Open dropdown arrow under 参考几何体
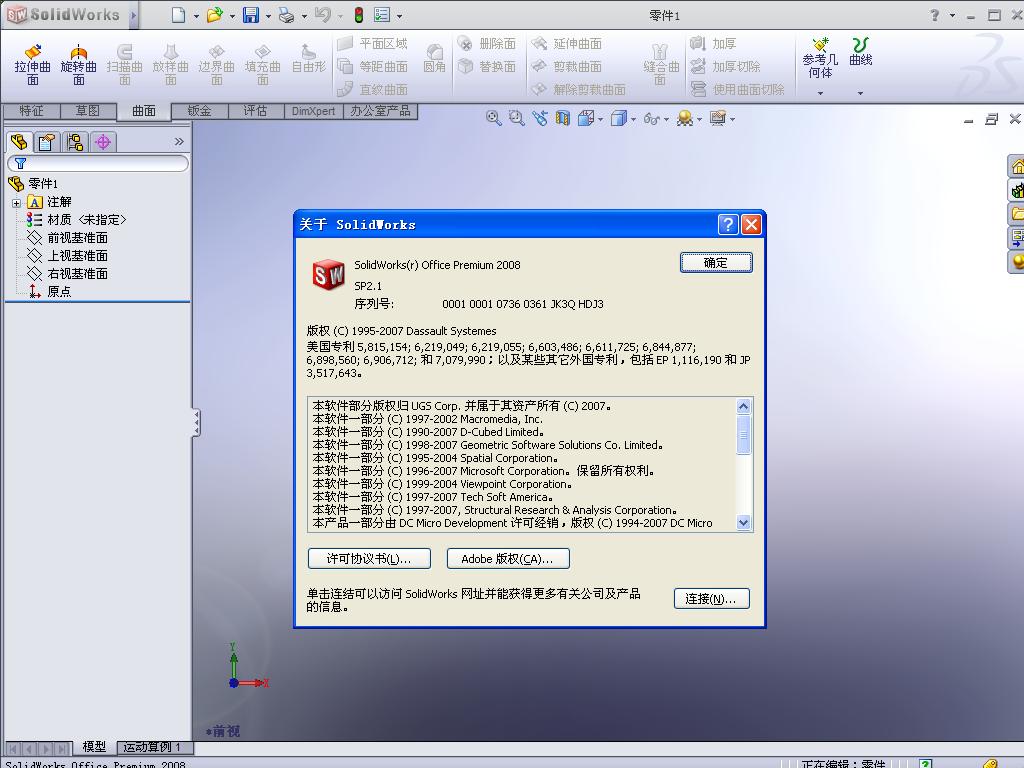 [x=820, y=93]
